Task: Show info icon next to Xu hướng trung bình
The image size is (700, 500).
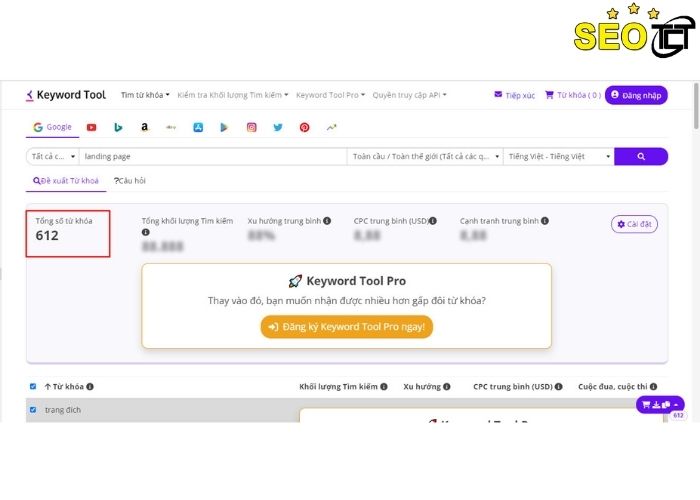Action: pos(327,221)
